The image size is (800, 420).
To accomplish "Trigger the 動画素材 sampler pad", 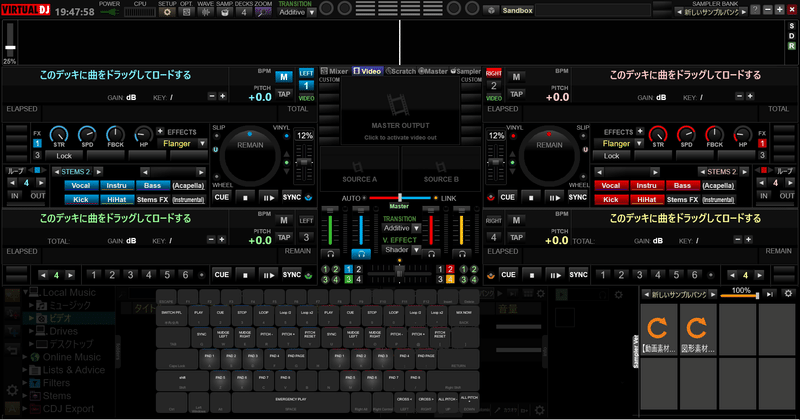I will 659,329.
